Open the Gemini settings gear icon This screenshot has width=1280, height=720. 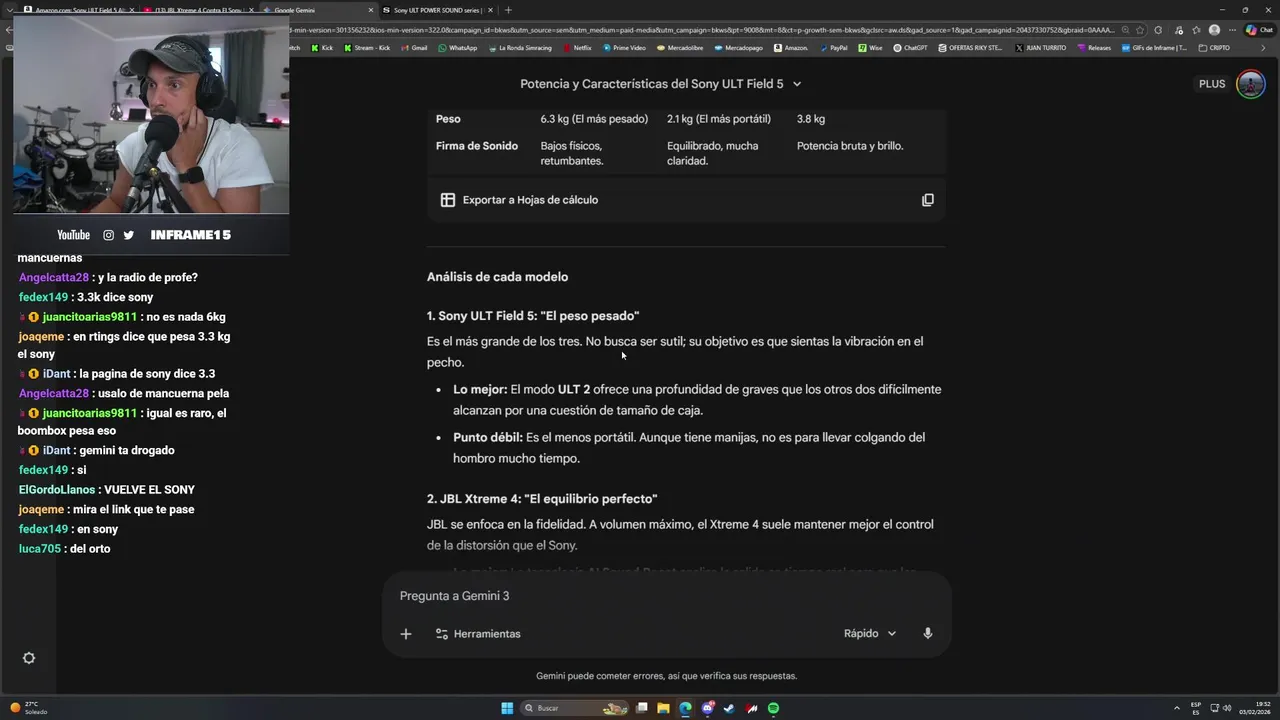pyautogui.click(x=29, y=658)
